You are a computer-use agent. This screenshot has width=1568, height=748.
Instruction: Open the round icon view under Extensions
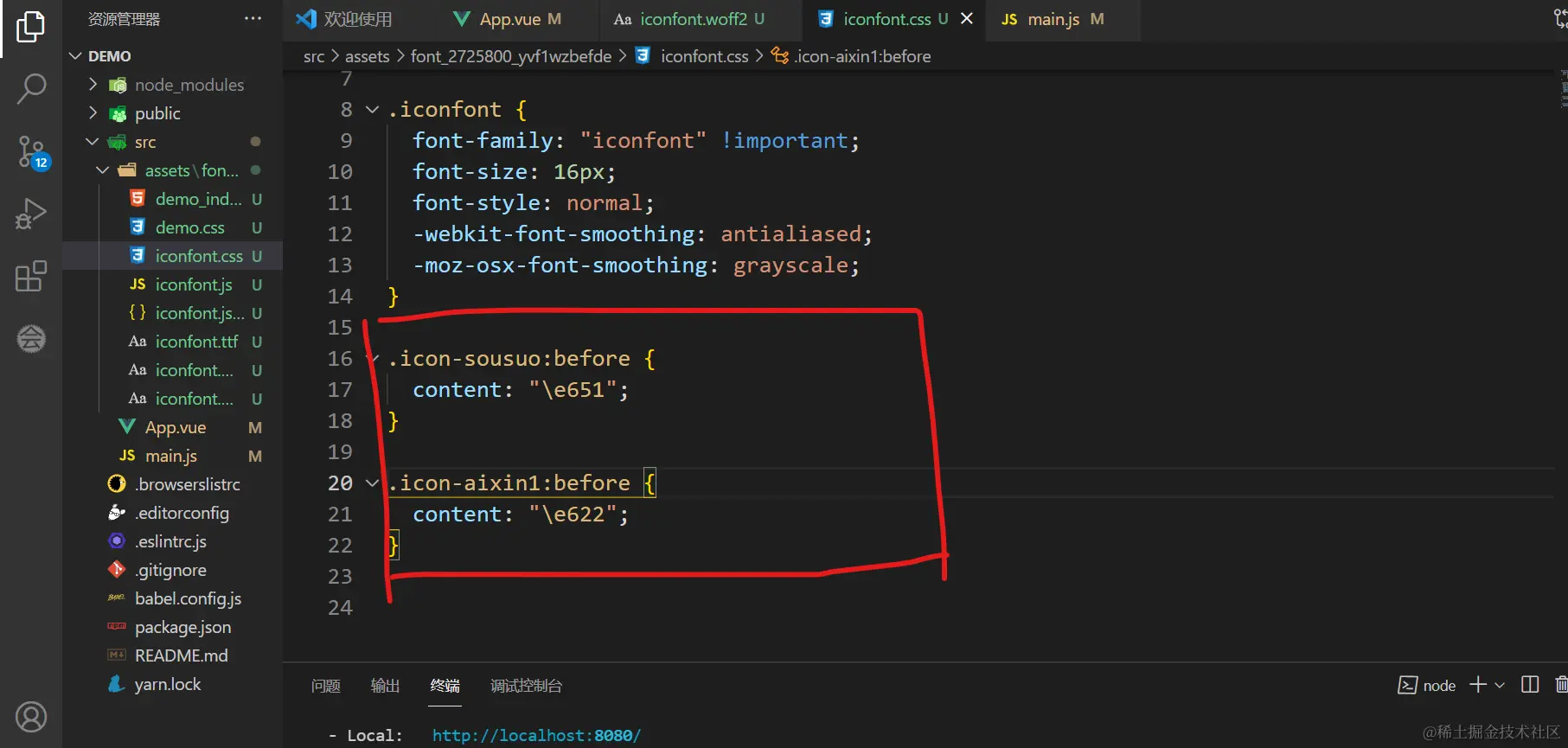30,339
